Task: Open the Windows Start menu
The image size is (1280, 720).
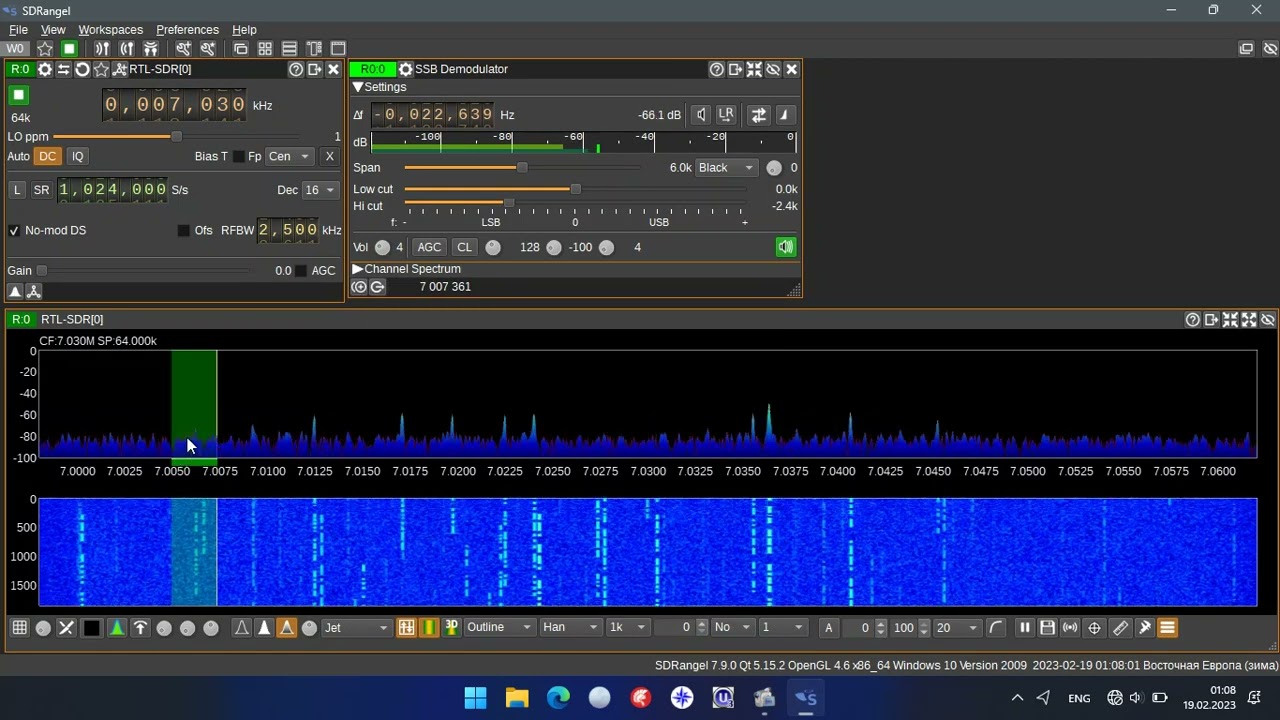Action: tap(475, 698)
